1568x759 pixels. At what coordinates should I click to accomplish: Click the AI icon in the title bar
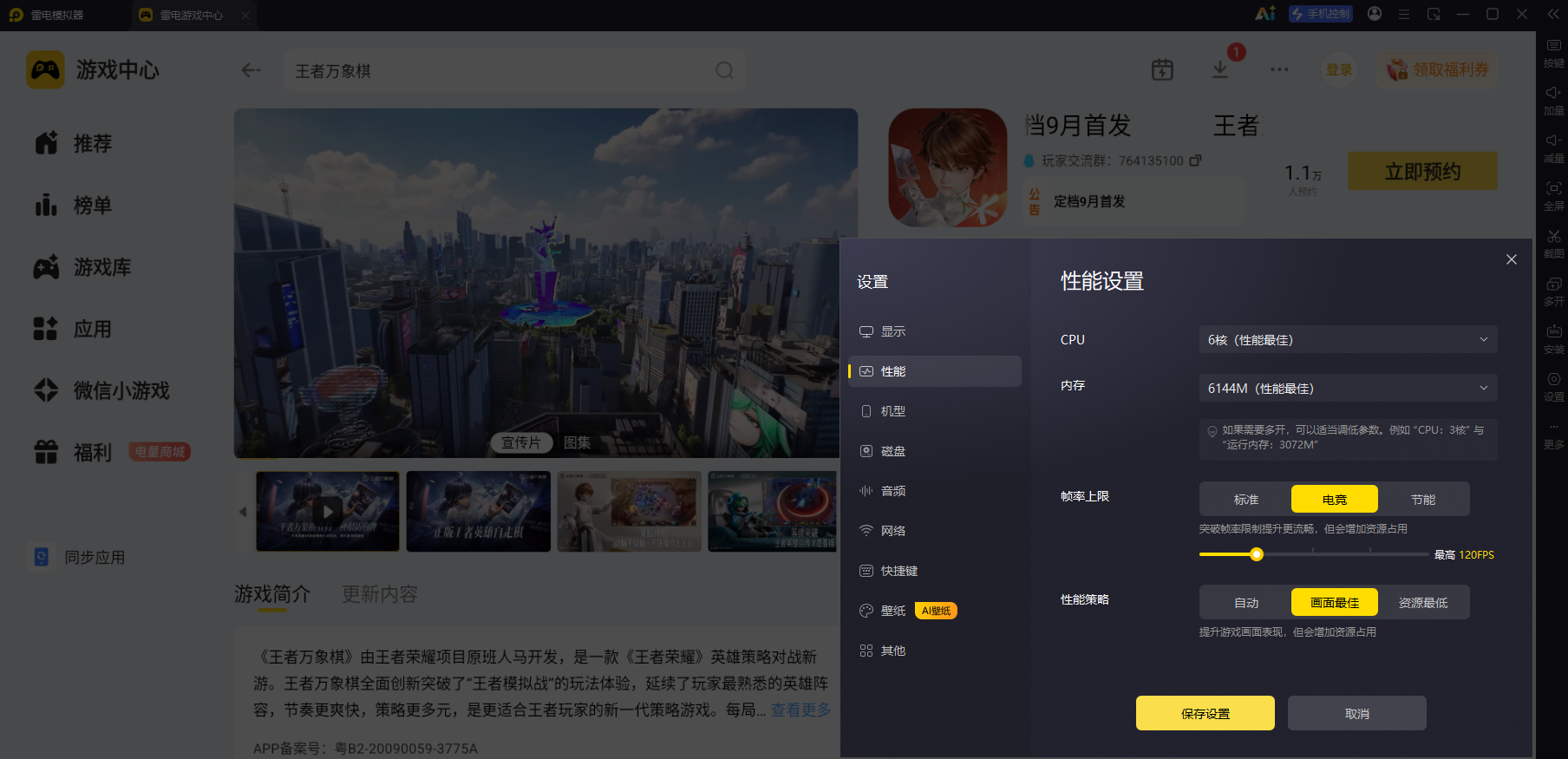pyautogui.click(x=1265, y=14)
